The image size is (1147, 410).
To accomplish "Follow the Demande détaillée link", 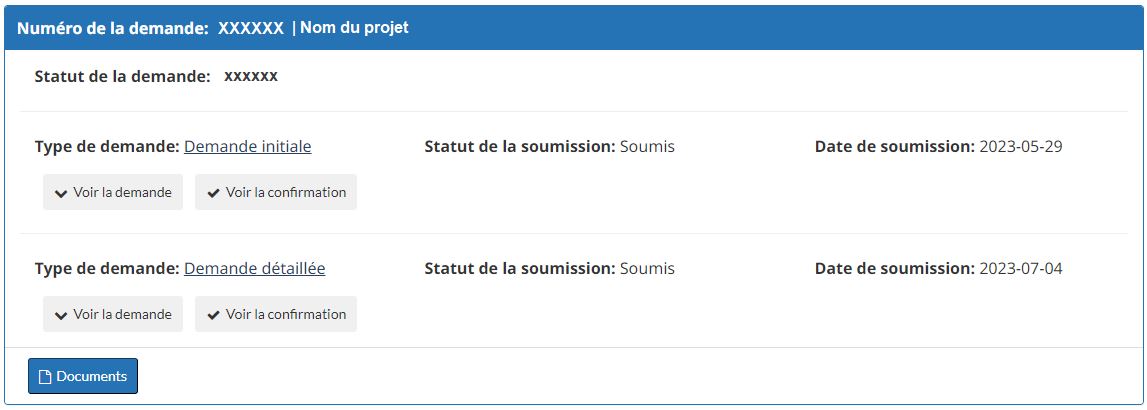I will [254, 269].
